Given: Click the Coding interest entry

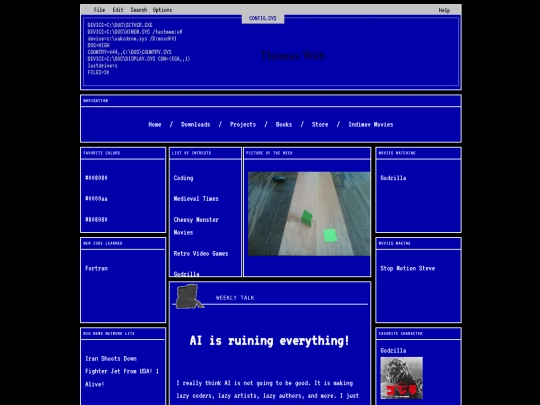Looking at the screenshot, I should [183, 178].
